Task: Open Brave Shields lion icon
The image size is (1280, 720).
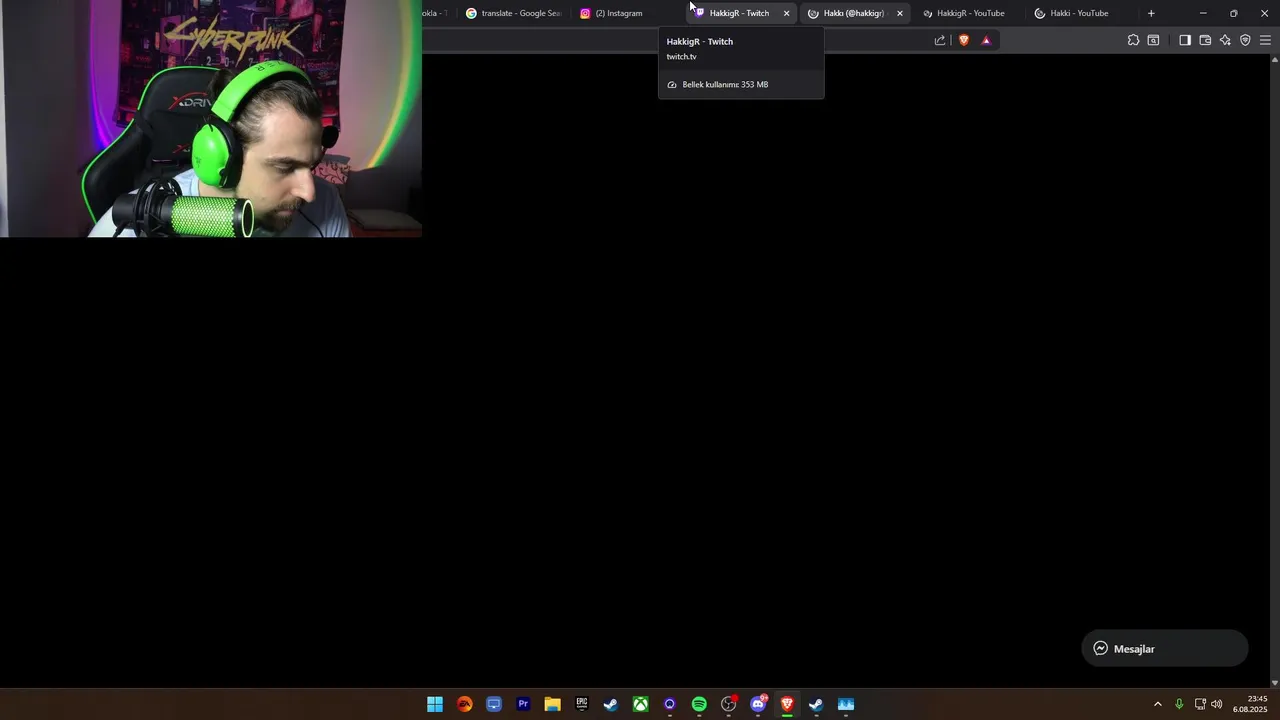Action: pos(964,40)
